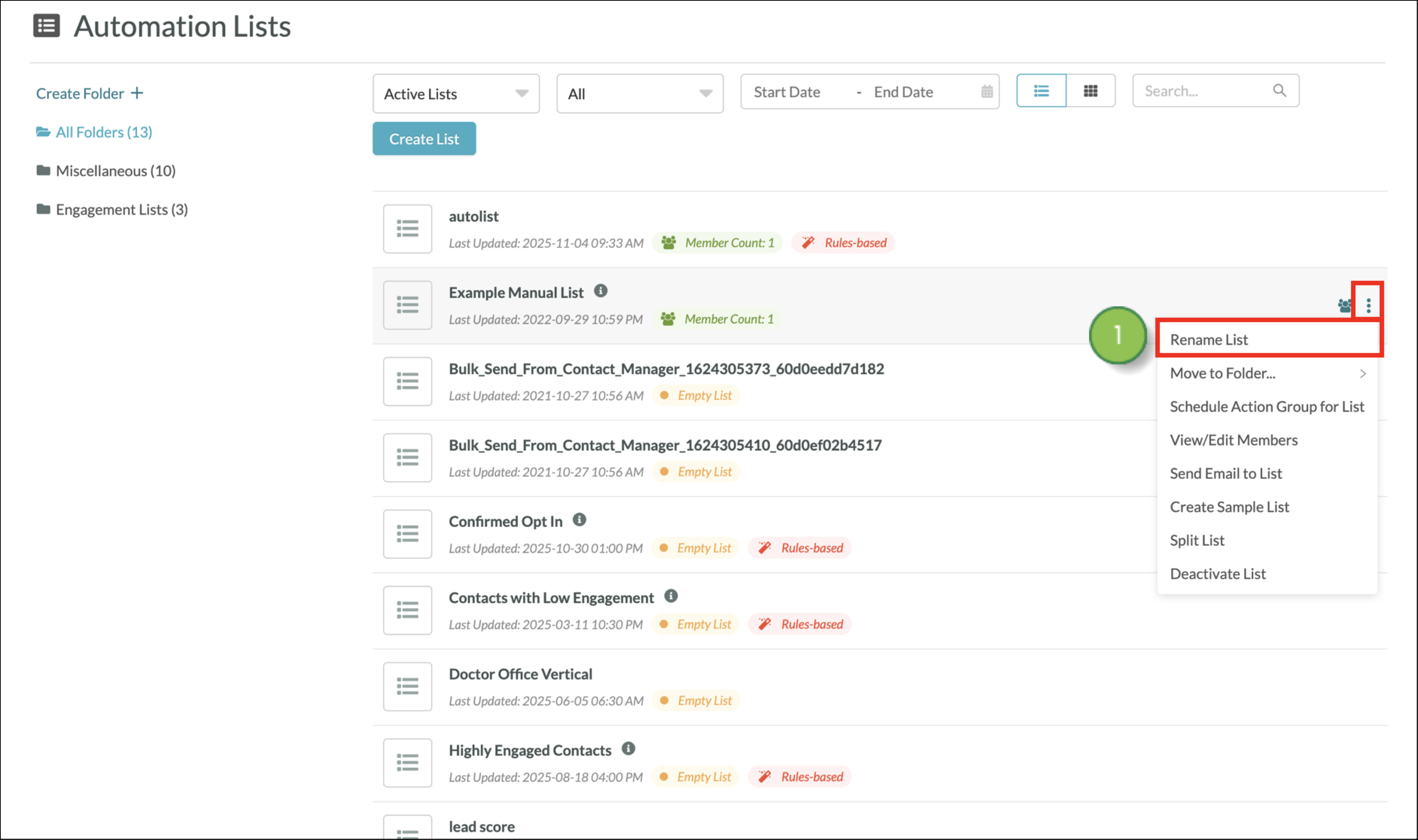
Task: Click info icon next to Highly Engaged Contacts
Action: coord(627,748)
